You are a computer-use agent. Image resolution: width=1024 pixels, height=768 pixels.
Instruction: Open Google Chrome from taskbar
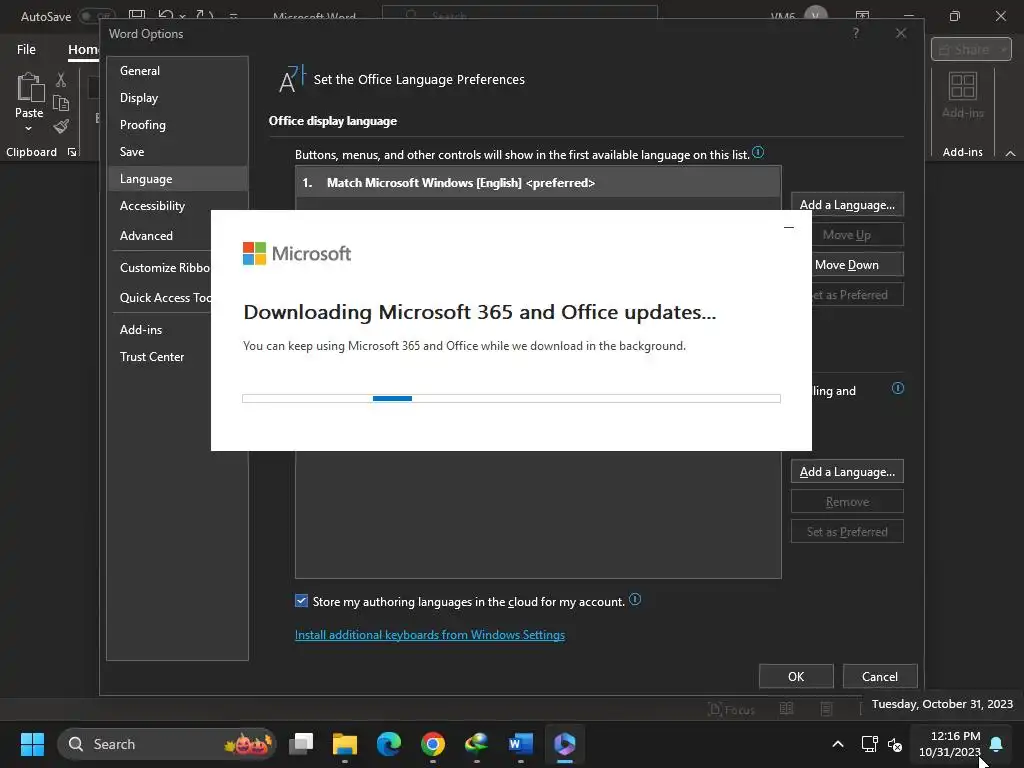tap(432, 744)
